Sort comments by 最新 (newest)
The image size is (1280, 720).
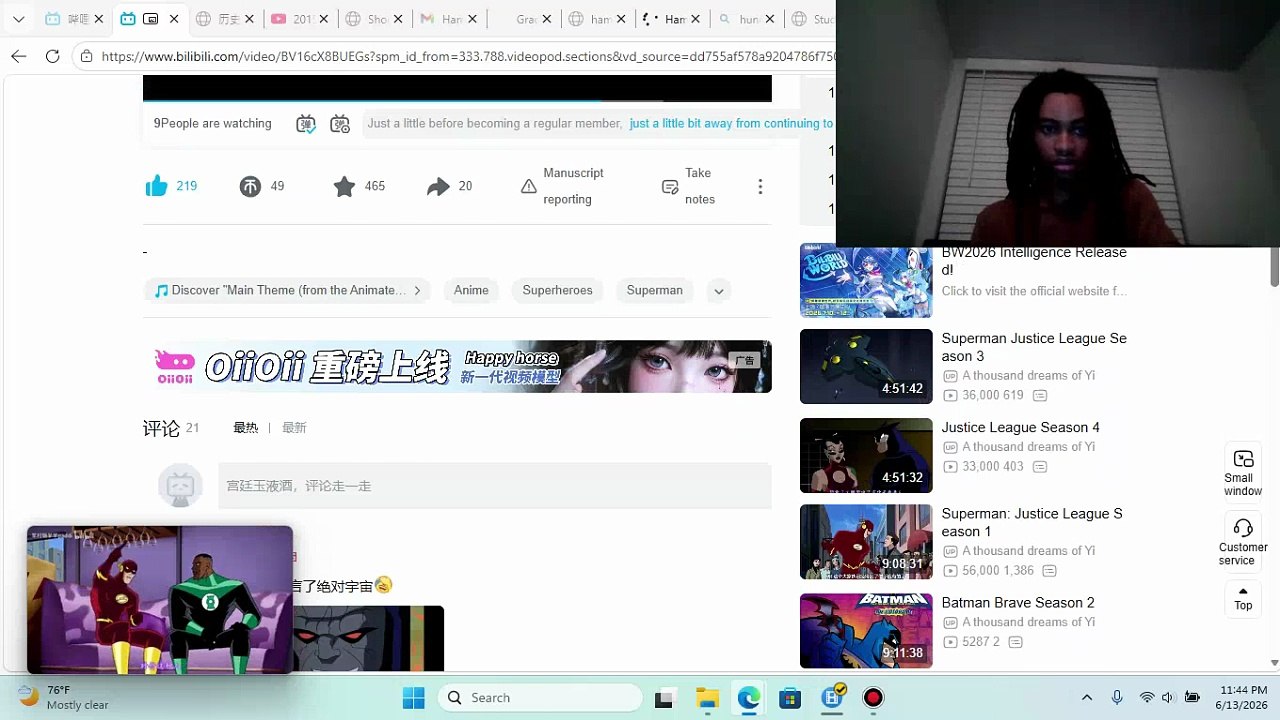(x=294, y=428)
